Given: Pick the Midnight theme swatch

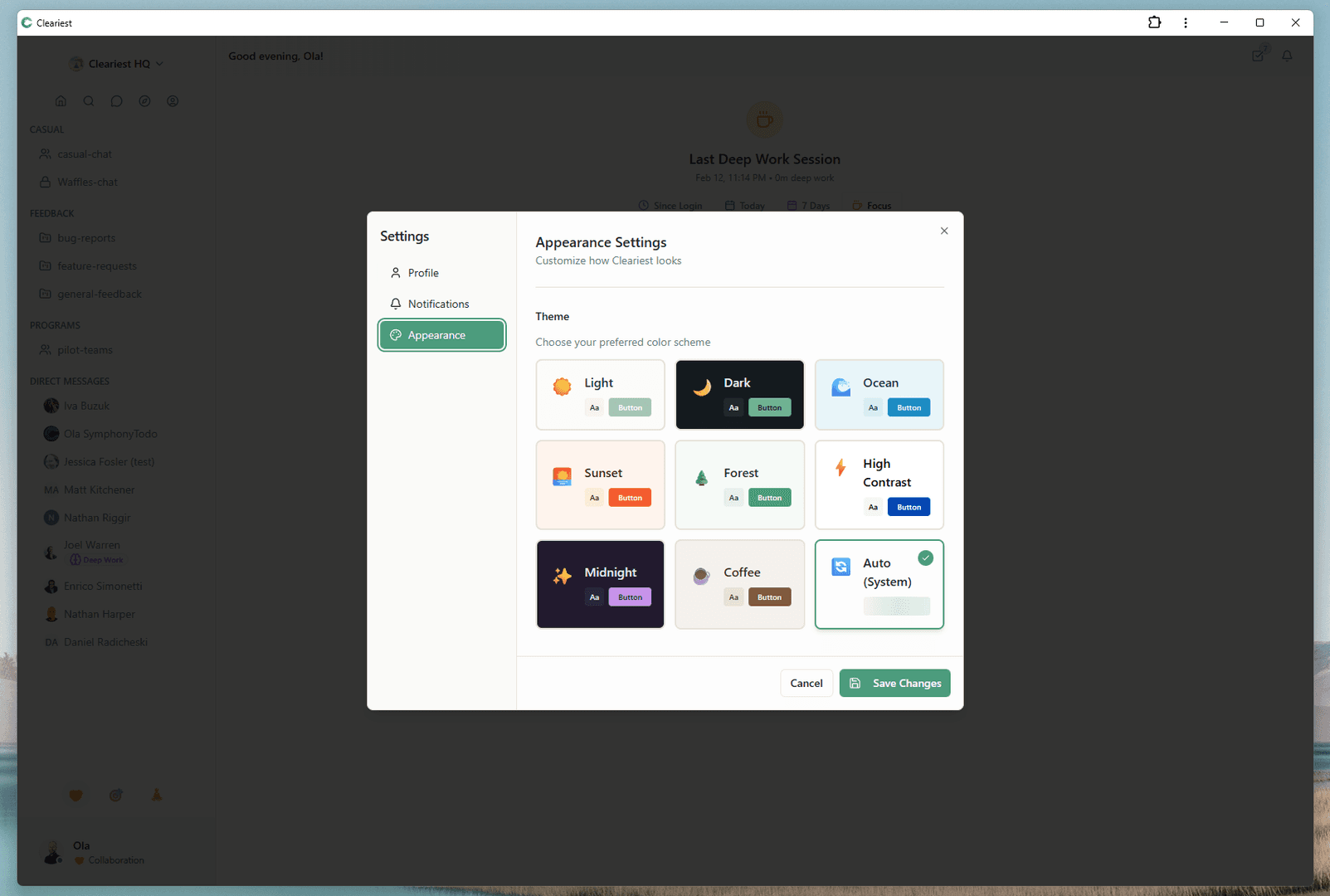Looking at the screenshot, I should click(600, 584).
